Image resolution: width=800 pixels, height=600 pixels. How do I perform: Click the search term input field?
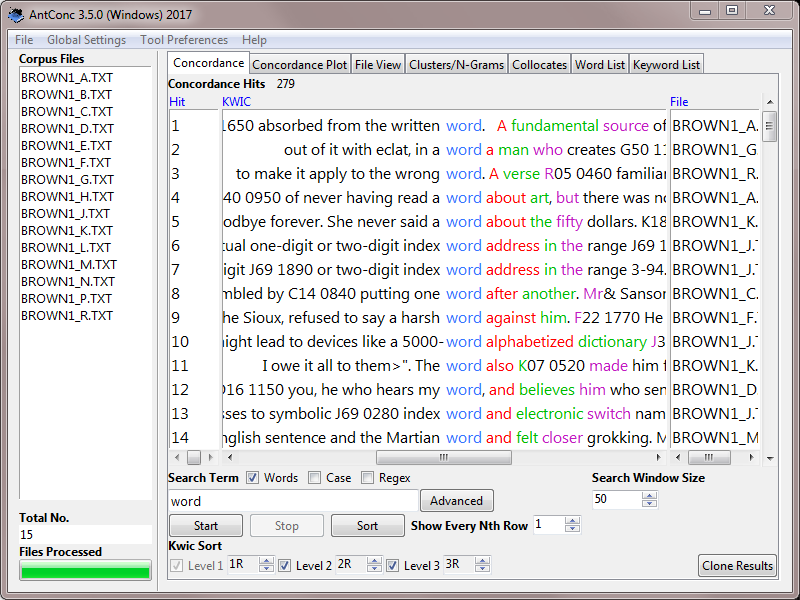(292, 501)
